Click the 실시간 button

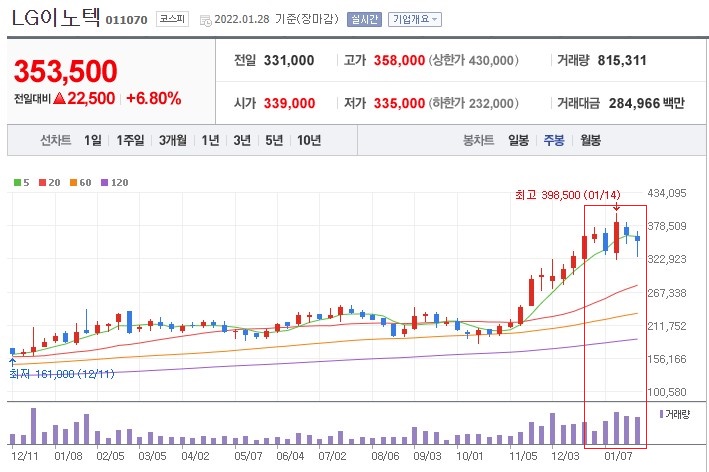pos(364,19)
